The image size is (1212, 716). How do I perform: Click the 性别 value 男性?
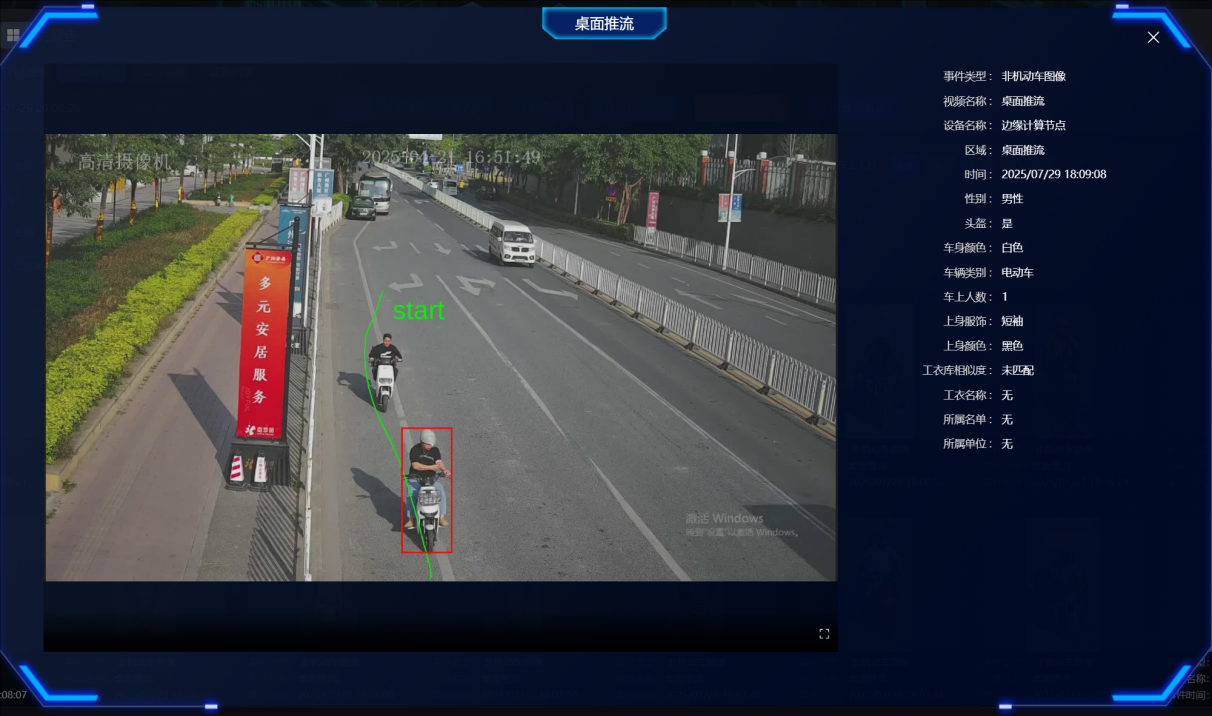coord(1012,199)
